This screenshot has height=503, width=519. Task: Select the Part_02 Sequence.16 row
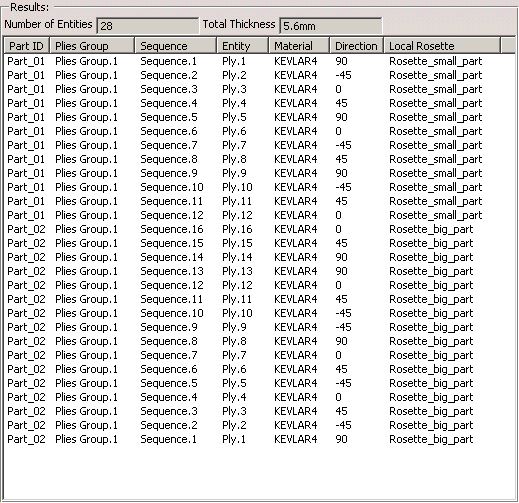(259, 229)
